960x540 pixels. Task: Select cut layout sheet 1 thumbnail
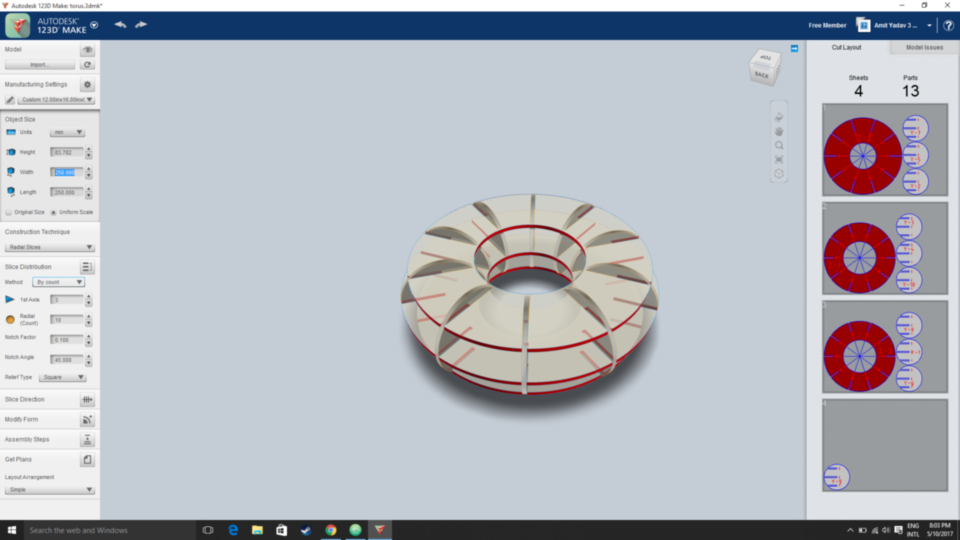click(x=885, y=150)
